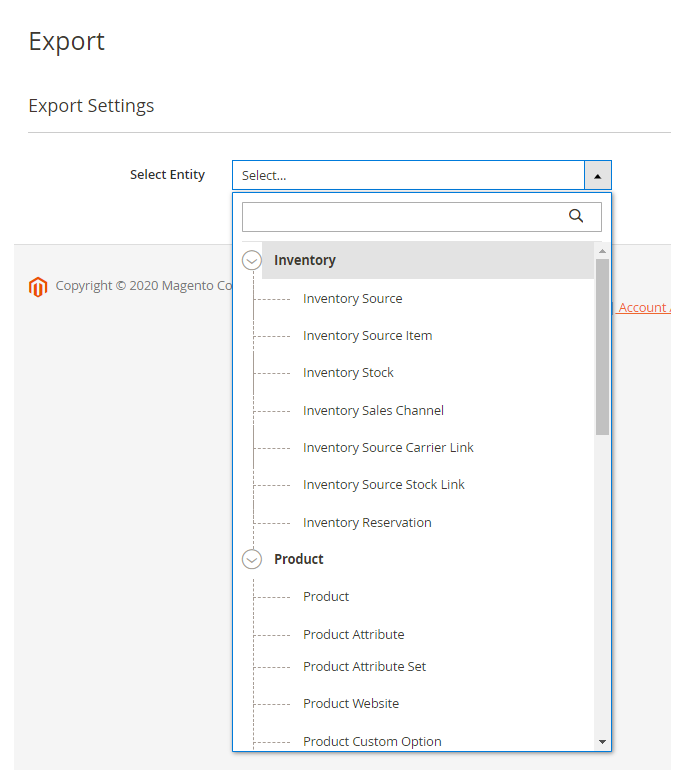This screenshot has width=685, height=784.
Task: Pick Product Attribute Set option
Action: 364,667
